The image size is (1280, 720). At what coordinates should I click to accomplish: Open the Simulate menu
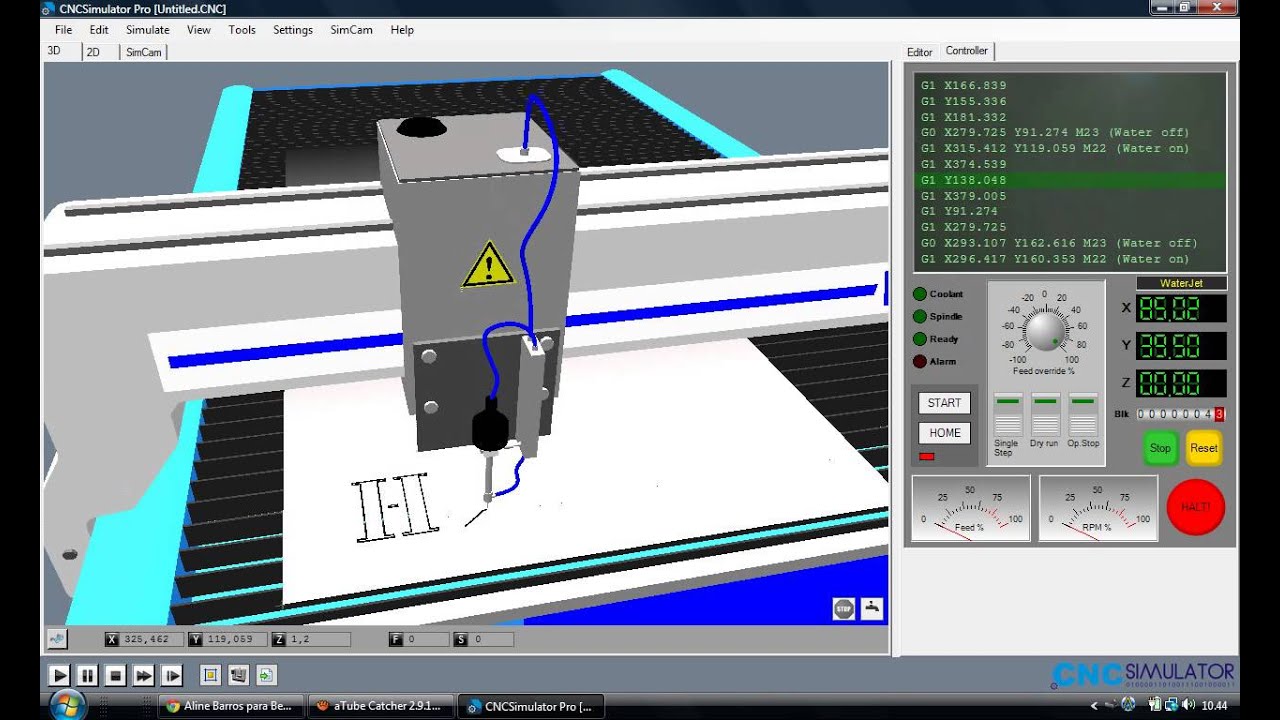point(148,30)
